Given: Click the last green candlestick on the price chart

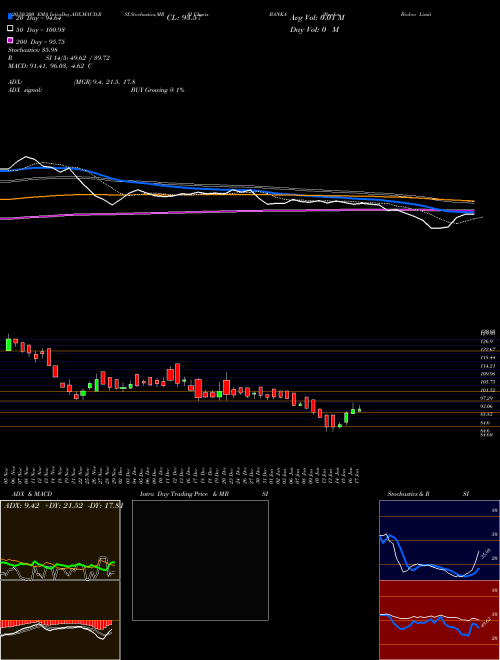Looking at the screenshot, I should [359, 410].
